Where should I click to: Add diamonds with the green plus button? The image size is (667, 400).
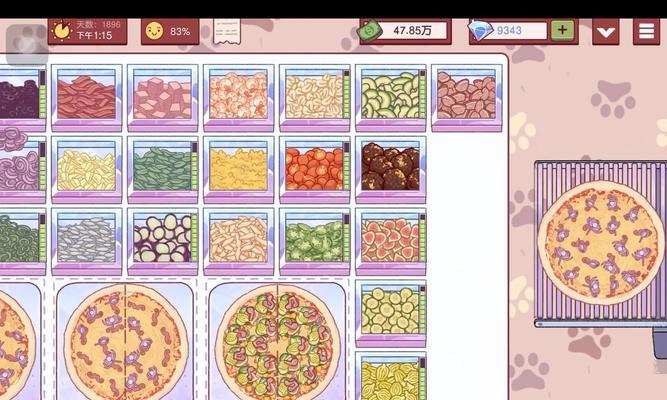tap(562, 30)
